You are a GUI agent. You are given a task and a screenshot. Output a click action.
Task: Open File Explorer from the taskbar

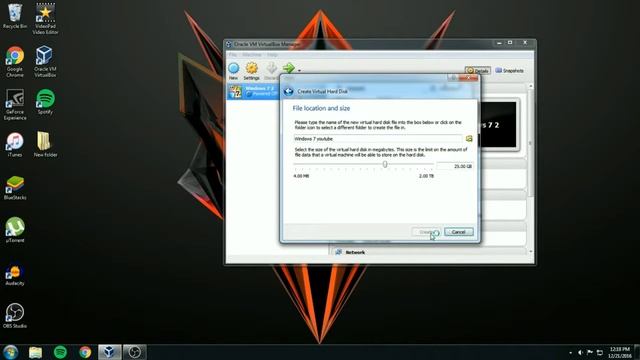coord(36,352)
